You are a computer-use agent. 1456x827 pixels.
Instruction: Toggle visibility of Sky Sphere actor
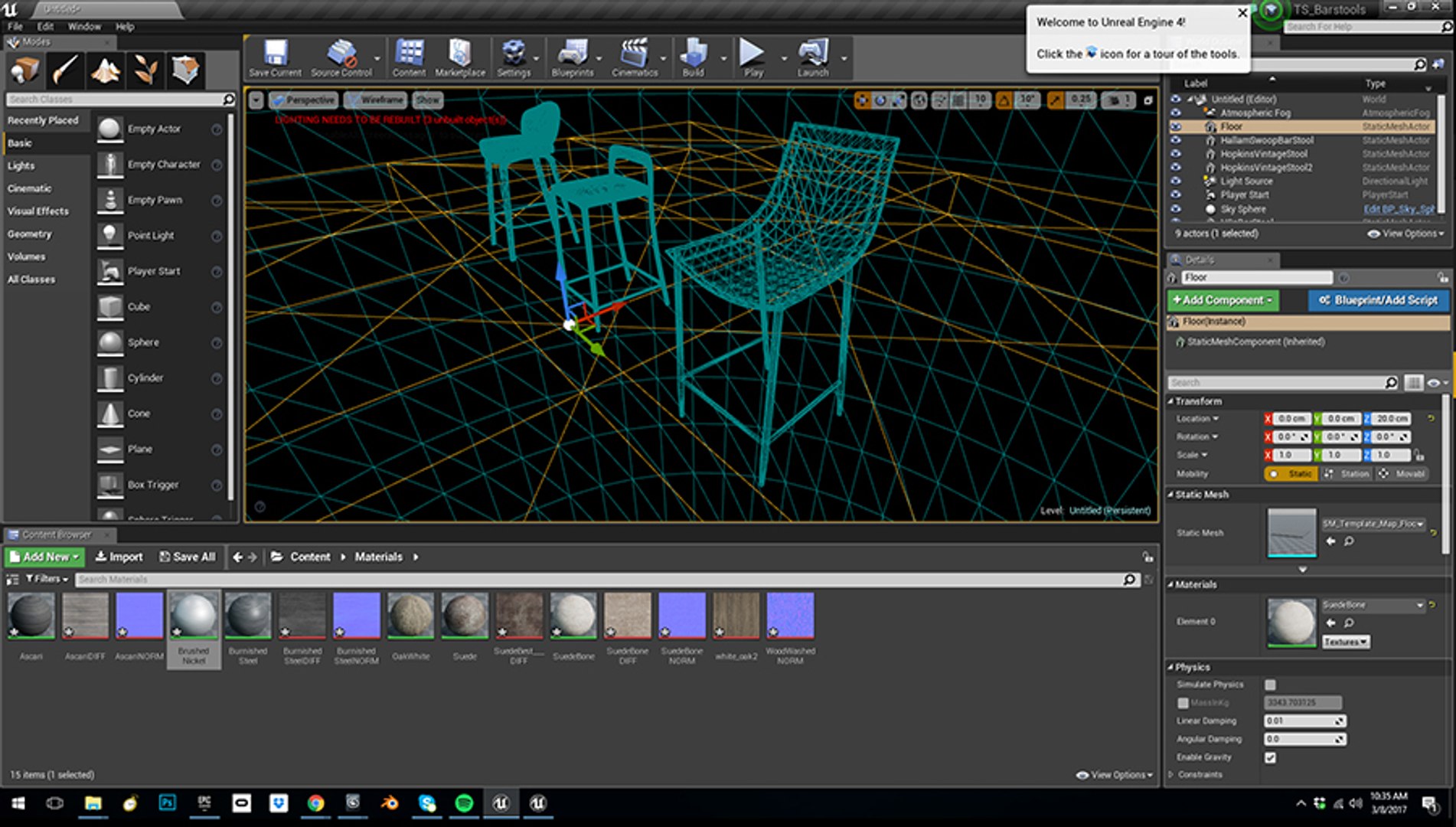(x=1176, y=209)
